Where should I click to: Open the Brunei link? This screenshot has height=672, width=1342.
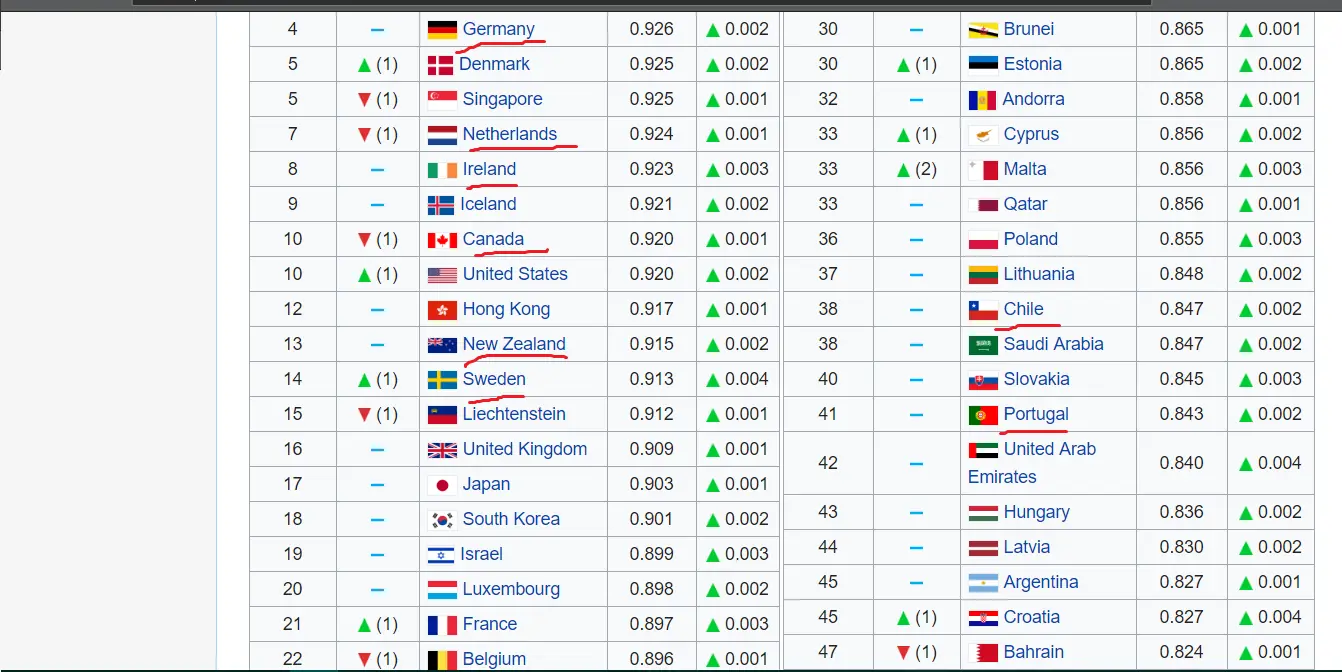[x=1029, y=29]
